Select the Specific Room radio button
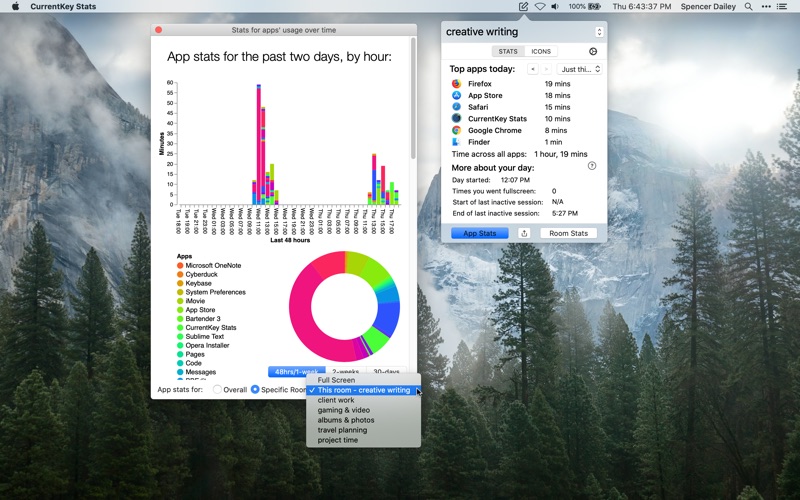Viewport: 800px width, 500px height. tap(255, 389)
